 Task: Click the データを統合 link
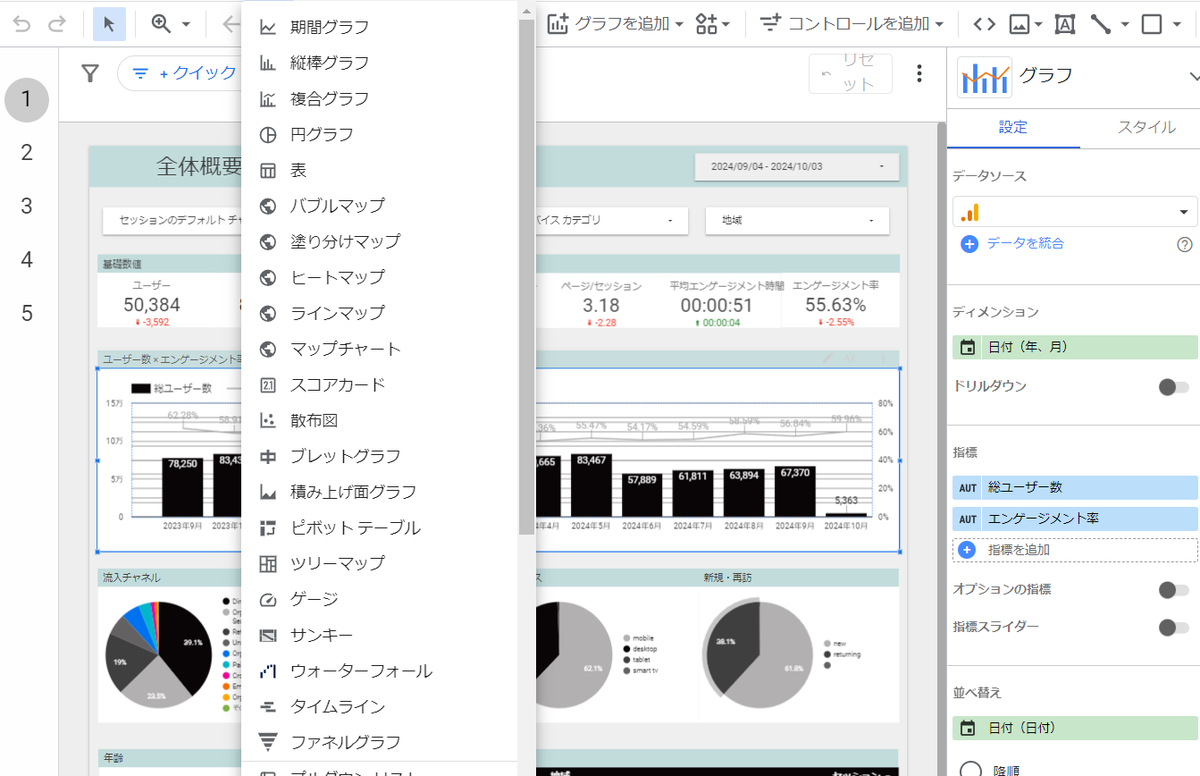click(1025, 244)
